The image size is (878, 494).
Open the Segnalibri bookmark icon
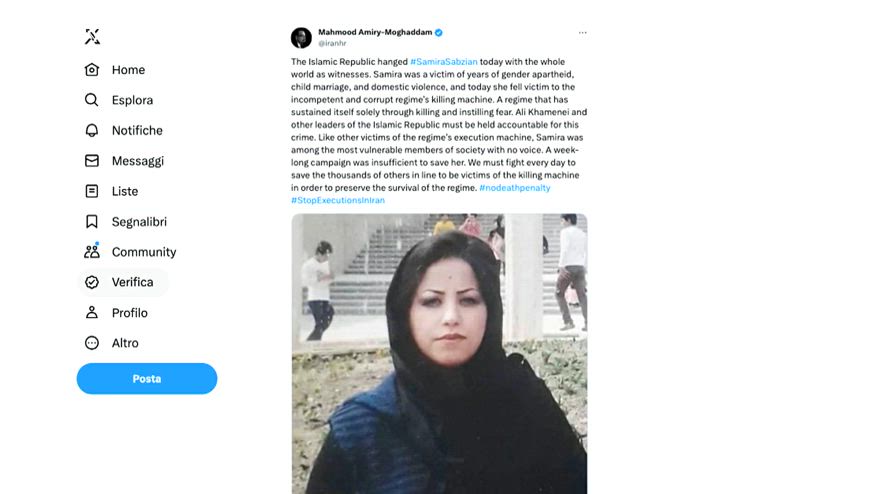click(92, 221)
